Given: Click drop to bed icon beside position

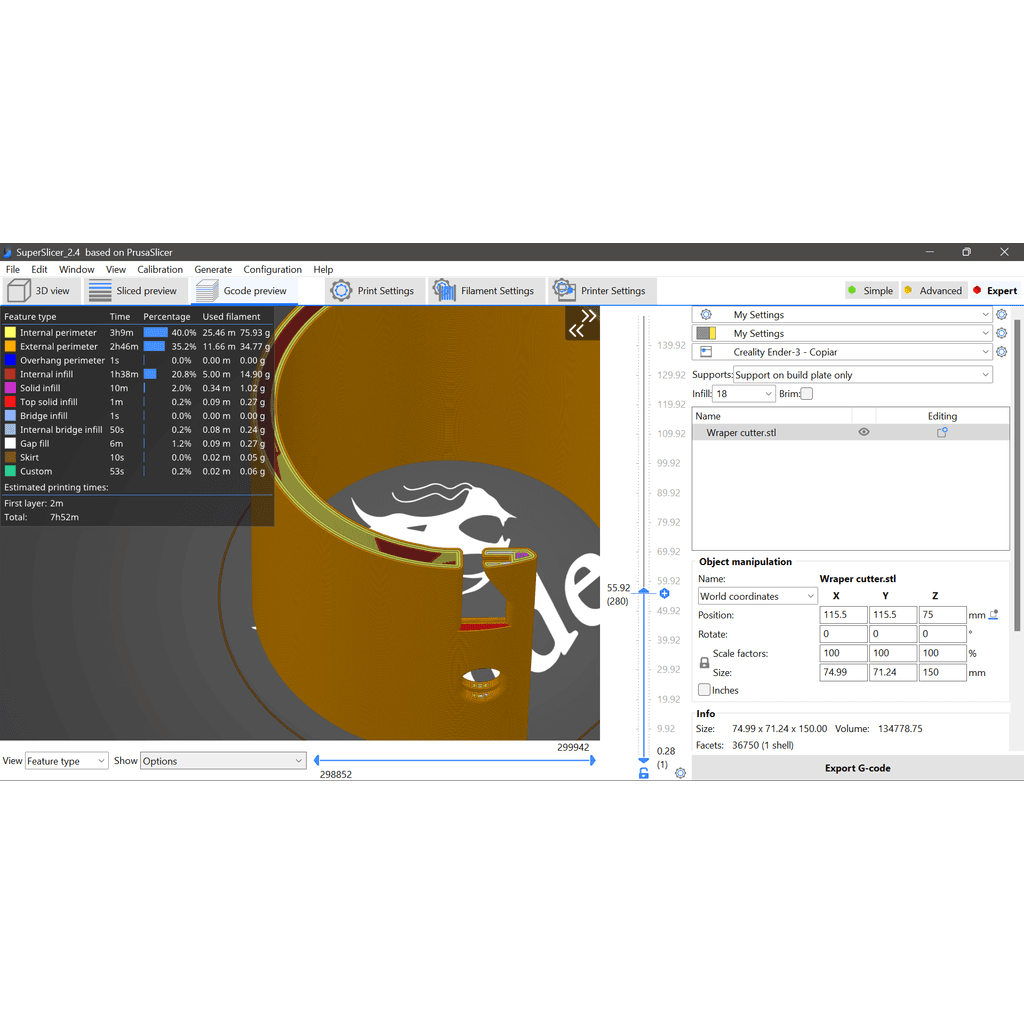Looking at the screenshot, I should point(993,615).
